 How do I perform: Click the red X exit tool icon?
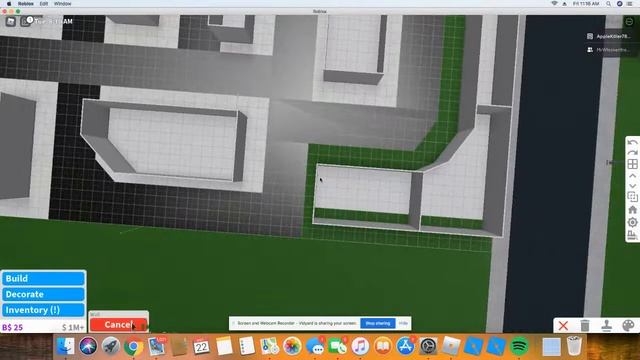point(563,326)
